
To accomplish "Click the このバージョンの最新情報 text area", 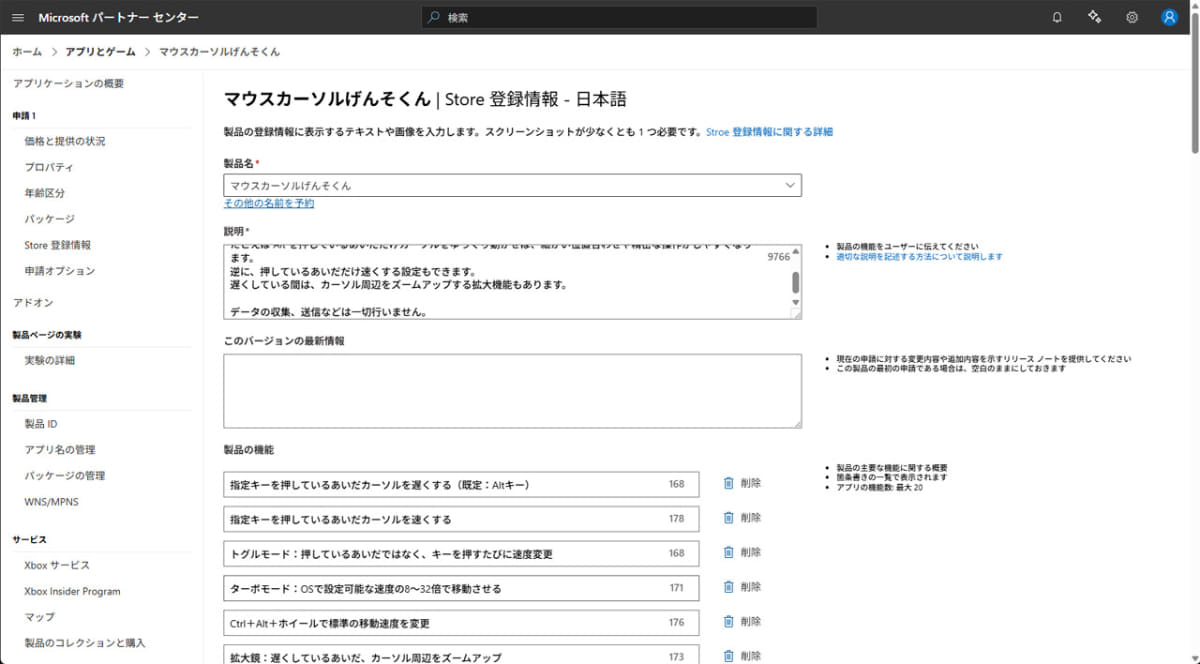I will click(x=512, y=391).
